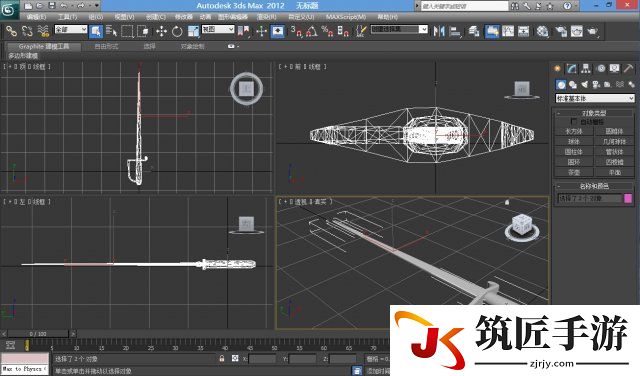Toggle Angle Snap
The width and height of the screenshot is (640, 376).
[x=312, y=31]
